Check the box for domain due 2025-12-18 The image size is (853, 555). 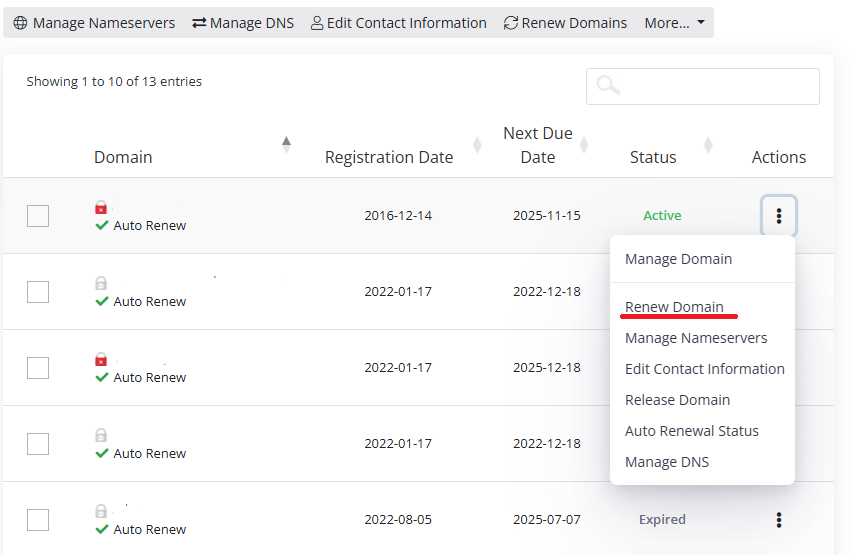click(x=38, y=368)
